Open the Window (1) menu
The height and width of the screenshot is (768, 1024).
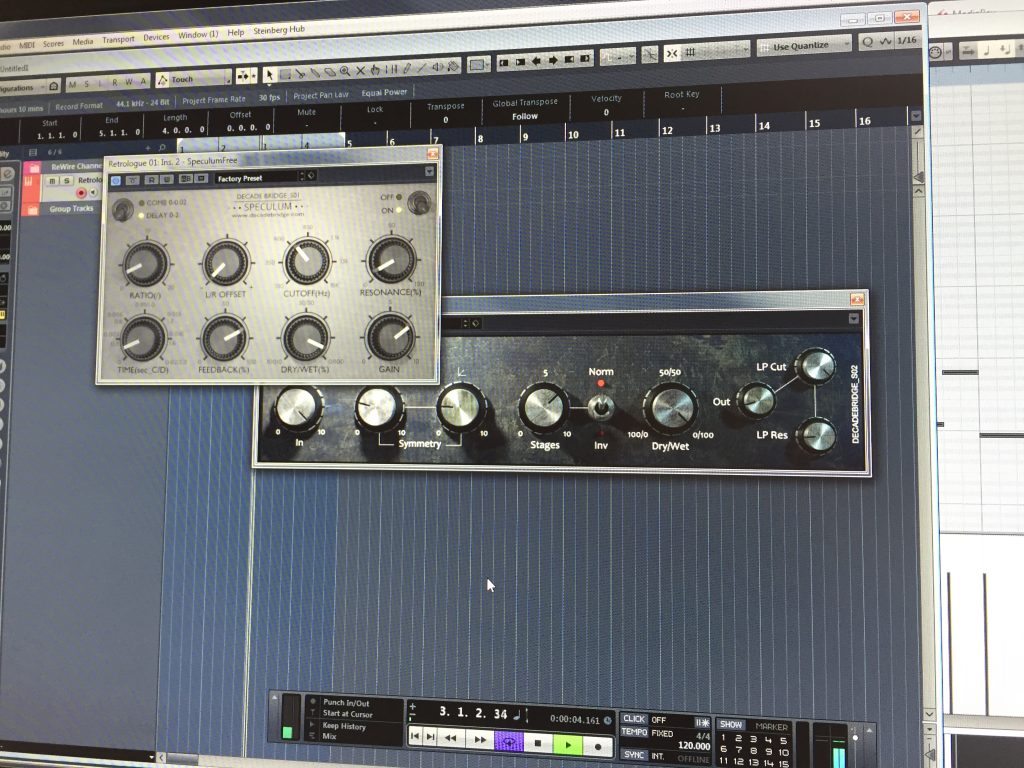pos(198,35)
